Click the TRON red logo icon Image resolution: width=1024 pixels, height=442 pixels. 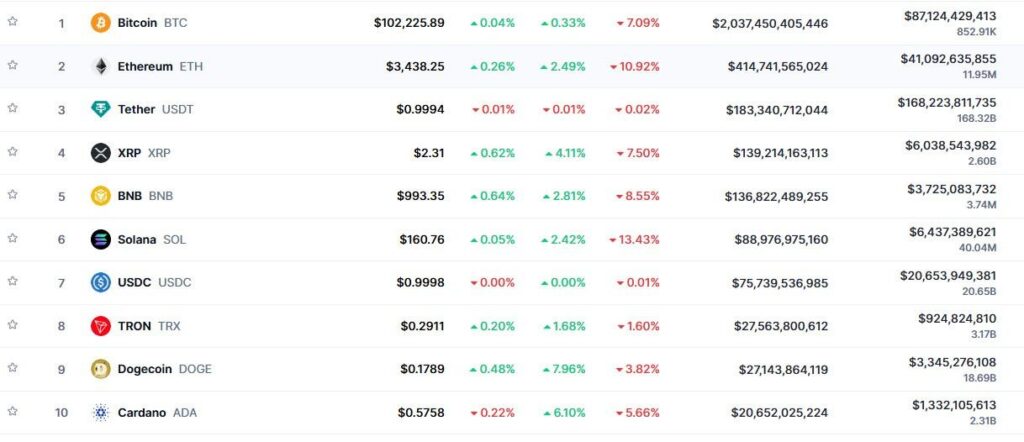pos(100,326)
